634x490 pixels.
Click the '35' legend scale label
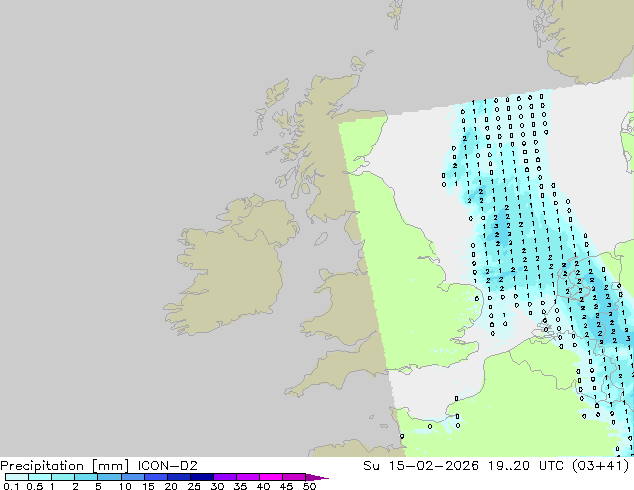[x=240, y=486]
